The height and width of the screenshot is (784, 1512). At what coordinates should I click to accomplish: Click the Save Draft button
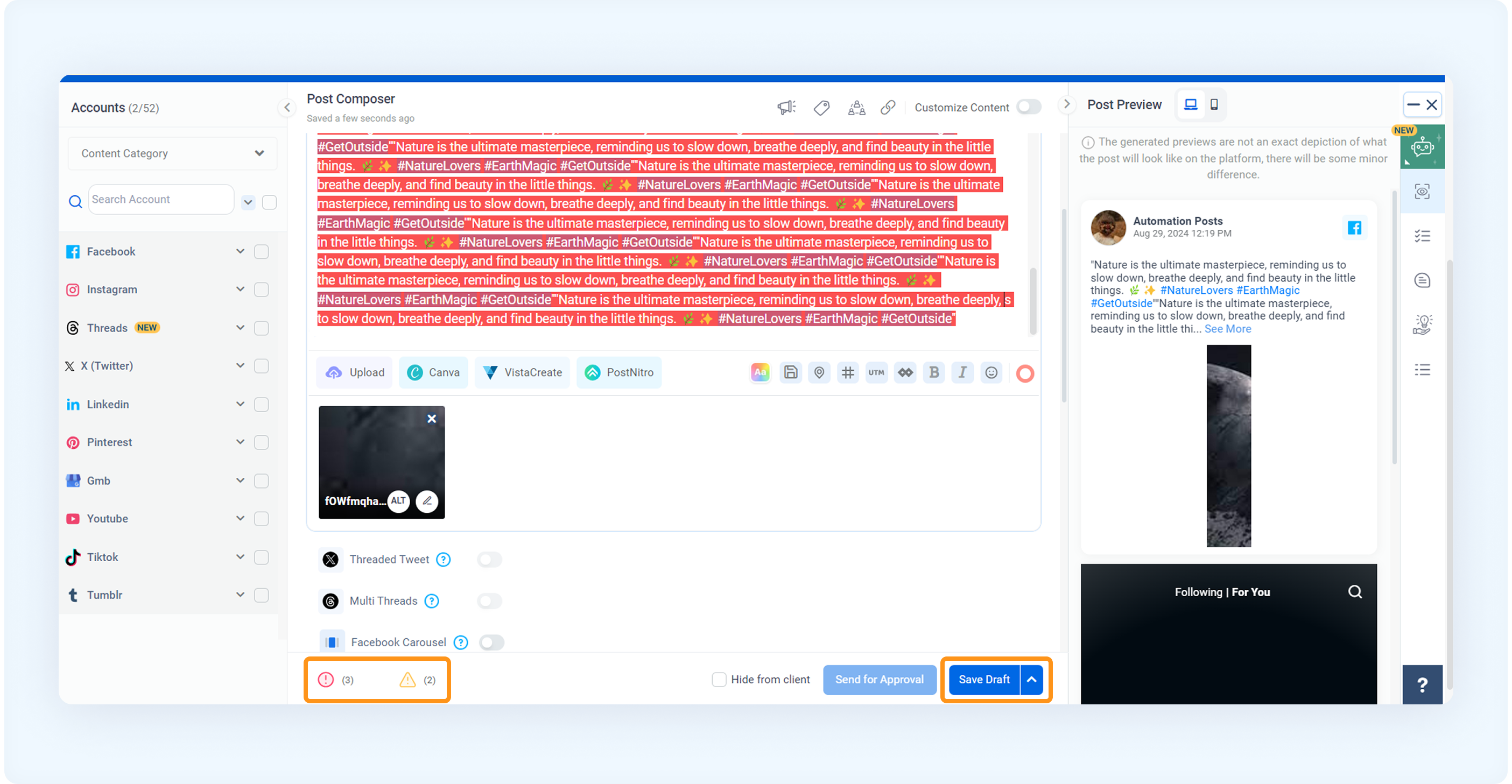click(x=984, y=680)
